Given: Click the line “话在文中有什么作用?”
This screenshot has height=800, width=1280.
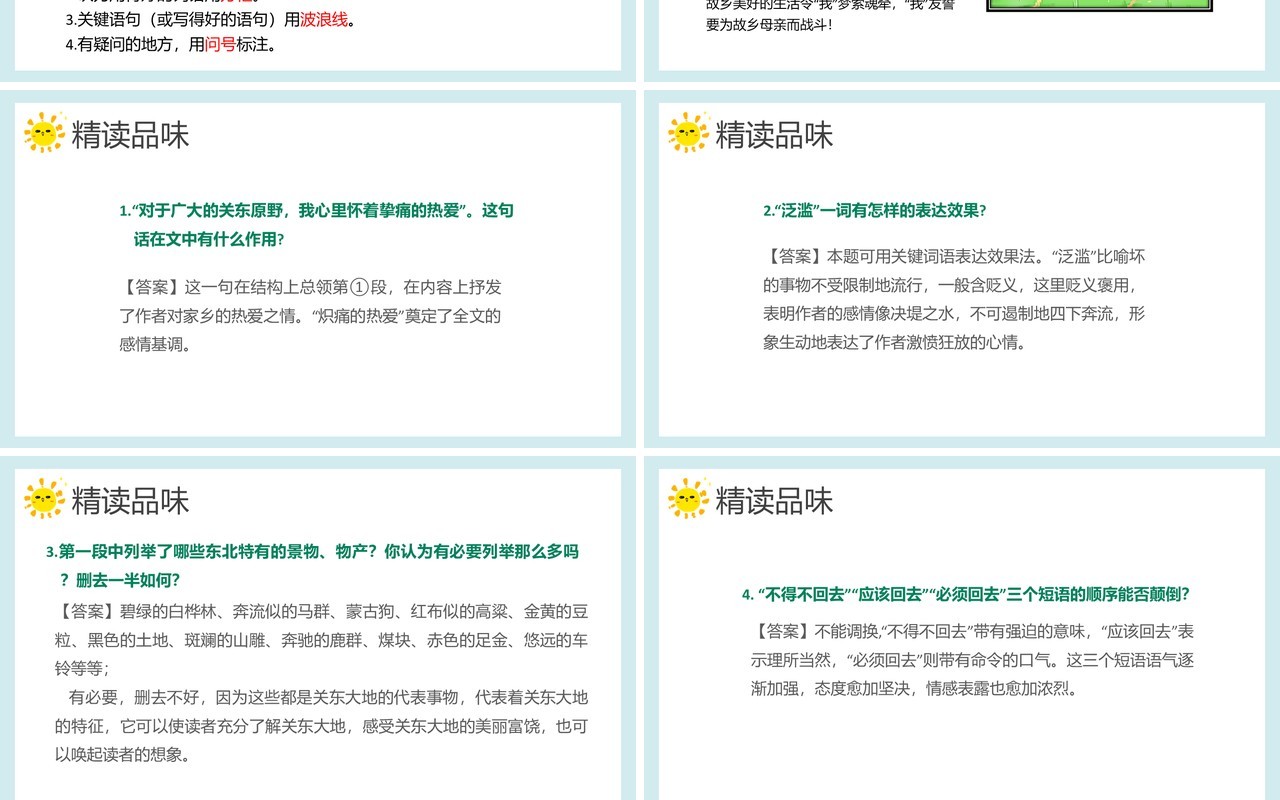Looking at the screenshot, I should (x=209, y=240).
